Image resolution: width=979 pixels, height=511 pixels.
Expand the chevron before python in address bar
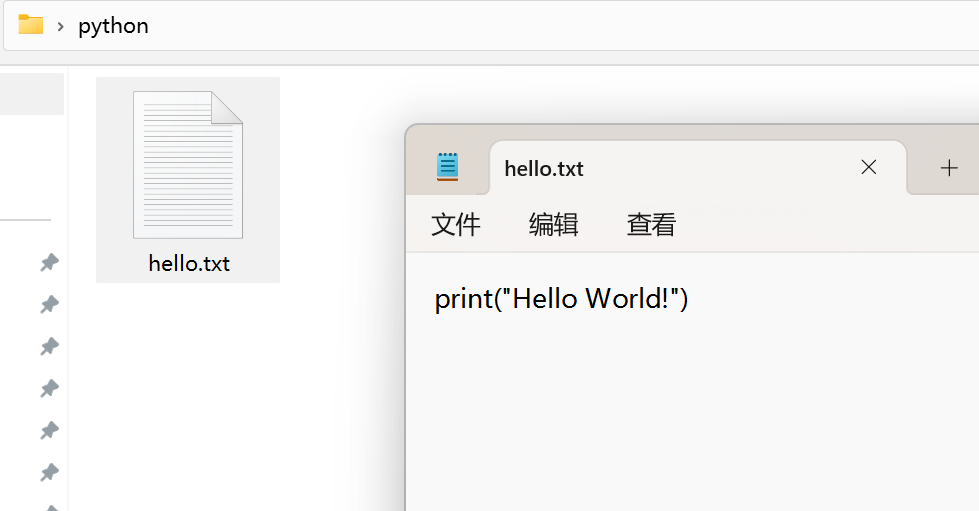(x=61, y=26)
